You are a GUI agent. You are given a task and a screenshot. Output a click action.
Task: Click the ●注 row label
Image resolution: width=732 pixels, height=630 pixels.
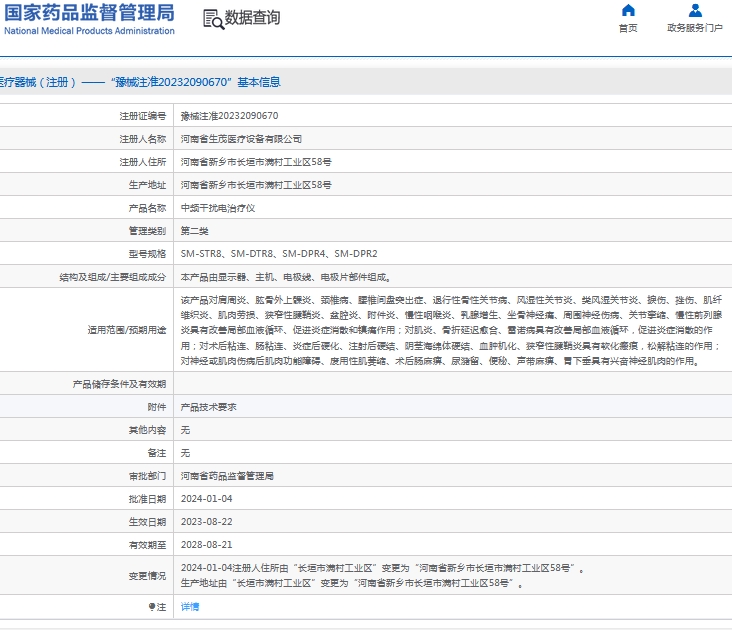[x=157, y=607]
